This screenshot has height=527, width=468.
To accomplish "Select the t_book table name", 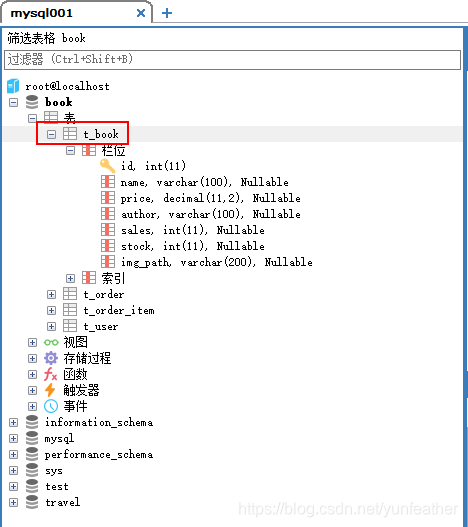I will (101, 134).
